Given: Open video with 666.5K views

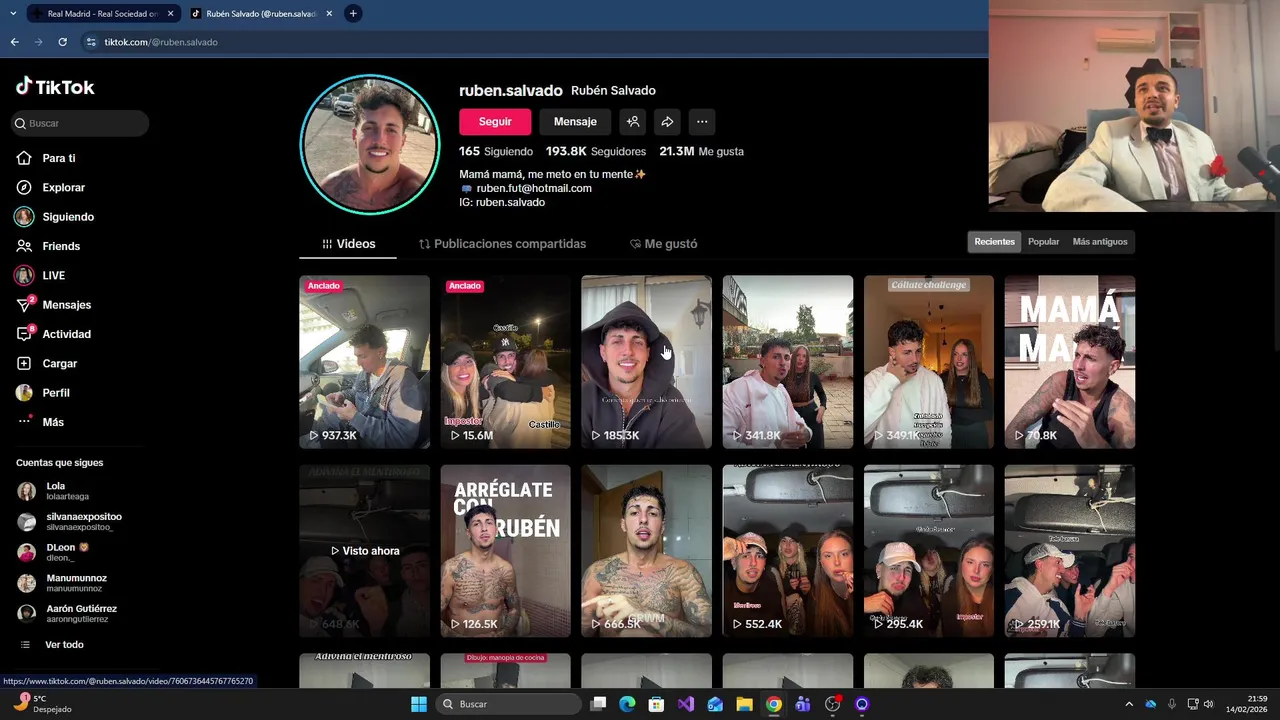Looking at the screenshot, I should click(646, 551).
